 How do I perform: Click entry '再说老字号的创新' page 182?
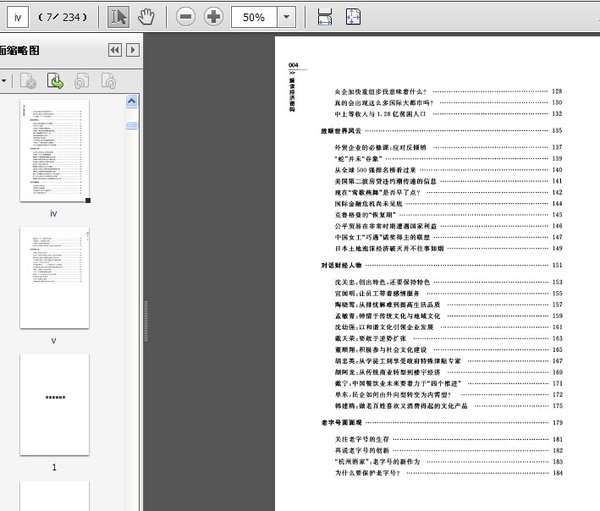point(448,451)
